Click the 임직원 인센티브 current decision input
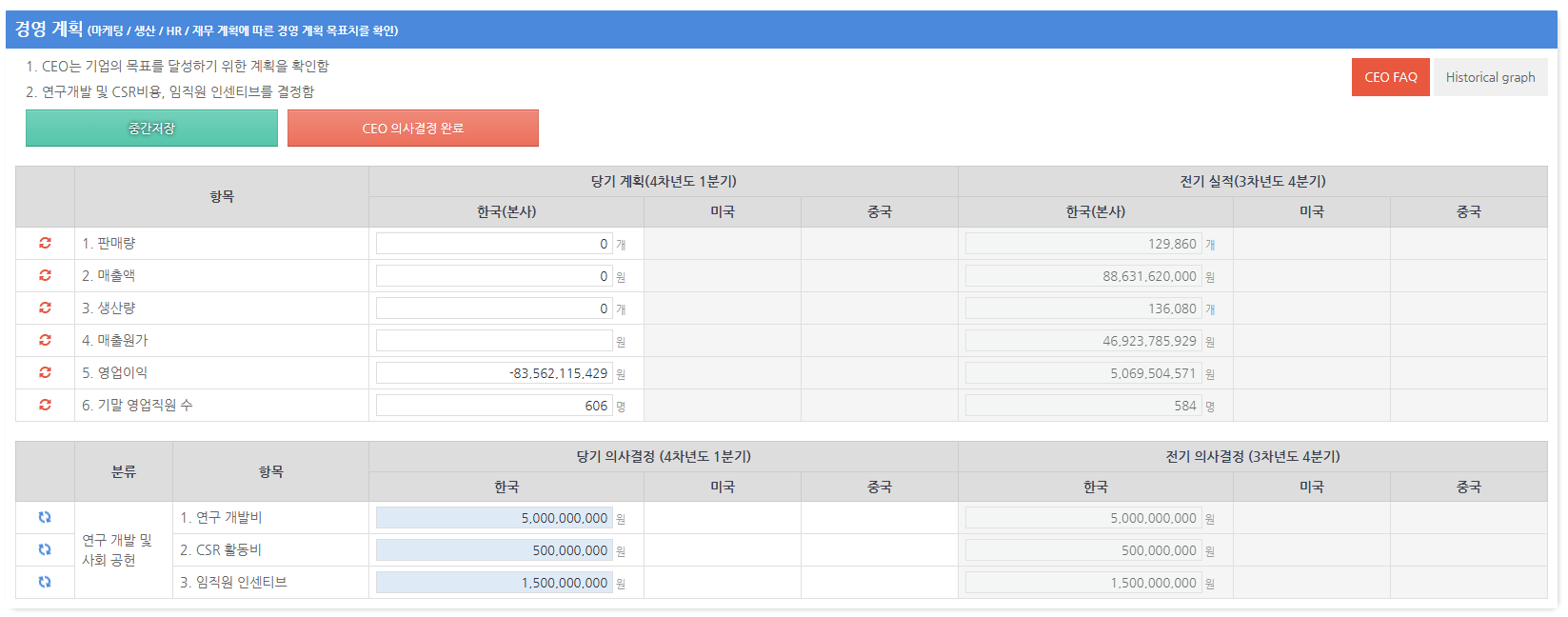The height and width of the screenshot is (617, 1568). tap(493, 583)
